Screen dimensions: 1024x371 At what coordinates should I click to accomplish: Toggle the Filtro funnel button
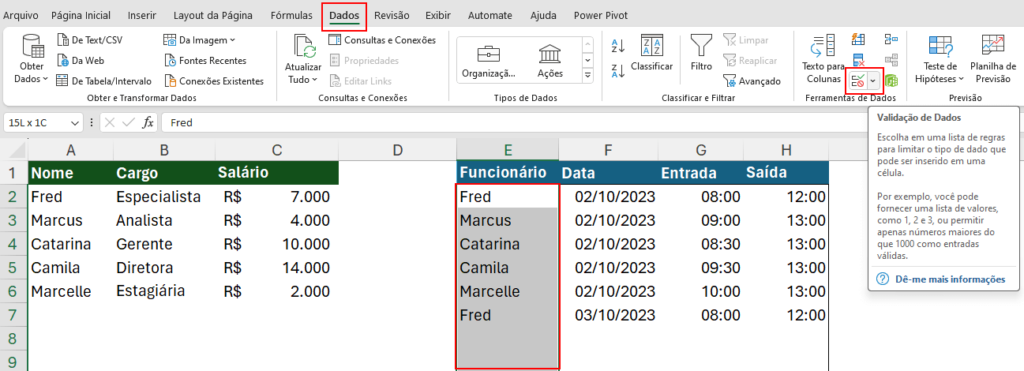click(x=701, y=53)
